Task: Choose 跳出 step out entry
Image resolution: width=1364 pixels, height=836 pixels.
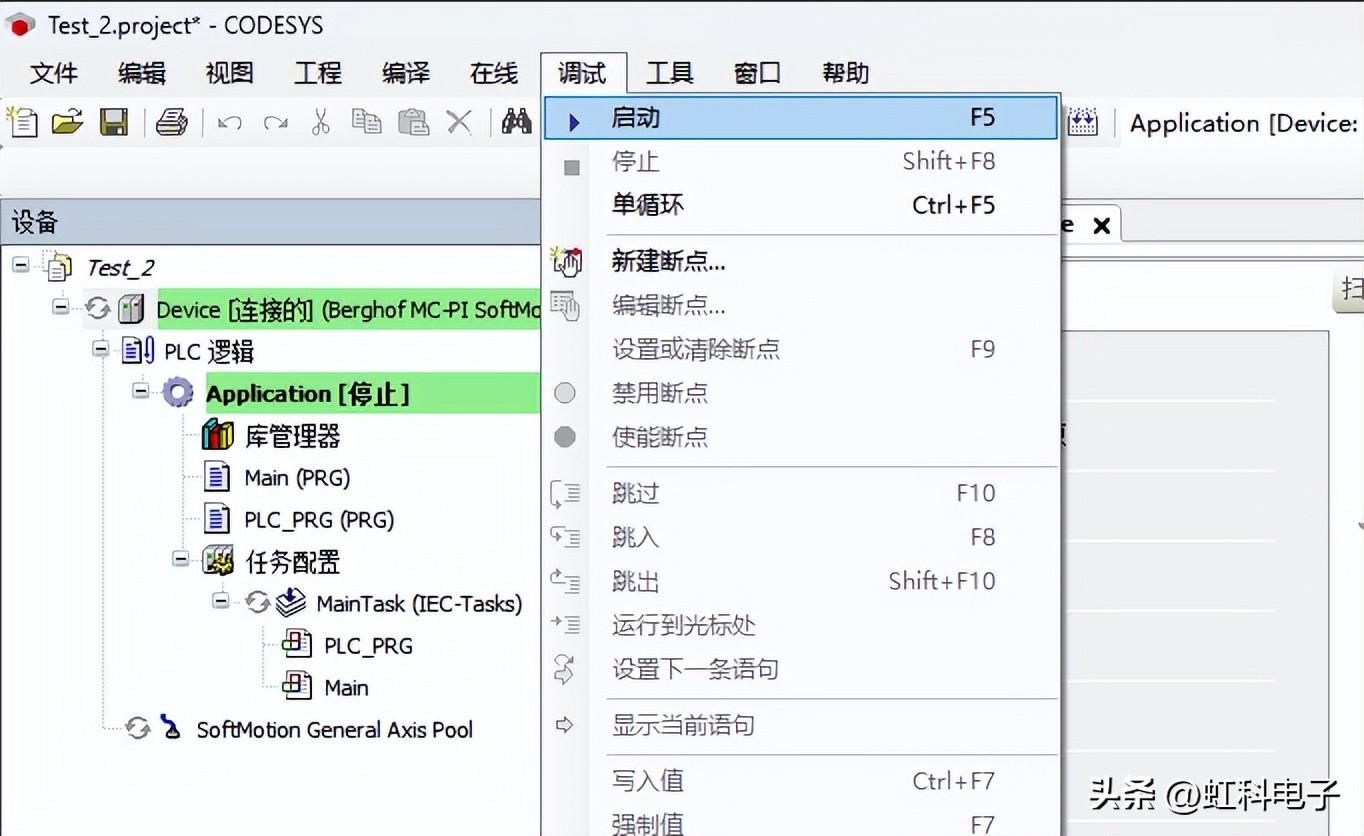Action: point(801,581)
